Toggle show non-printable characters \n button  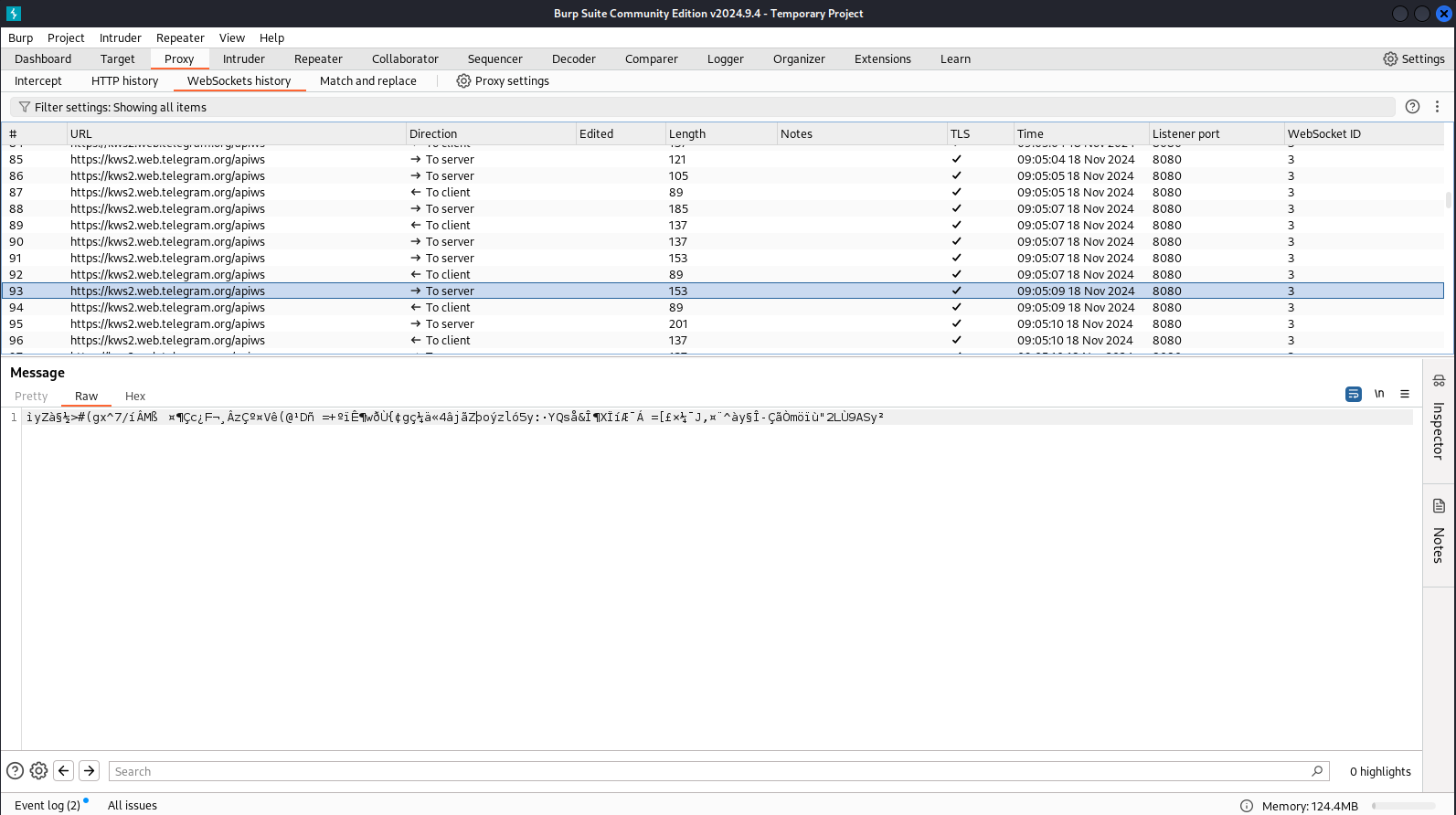point(1379,394)
